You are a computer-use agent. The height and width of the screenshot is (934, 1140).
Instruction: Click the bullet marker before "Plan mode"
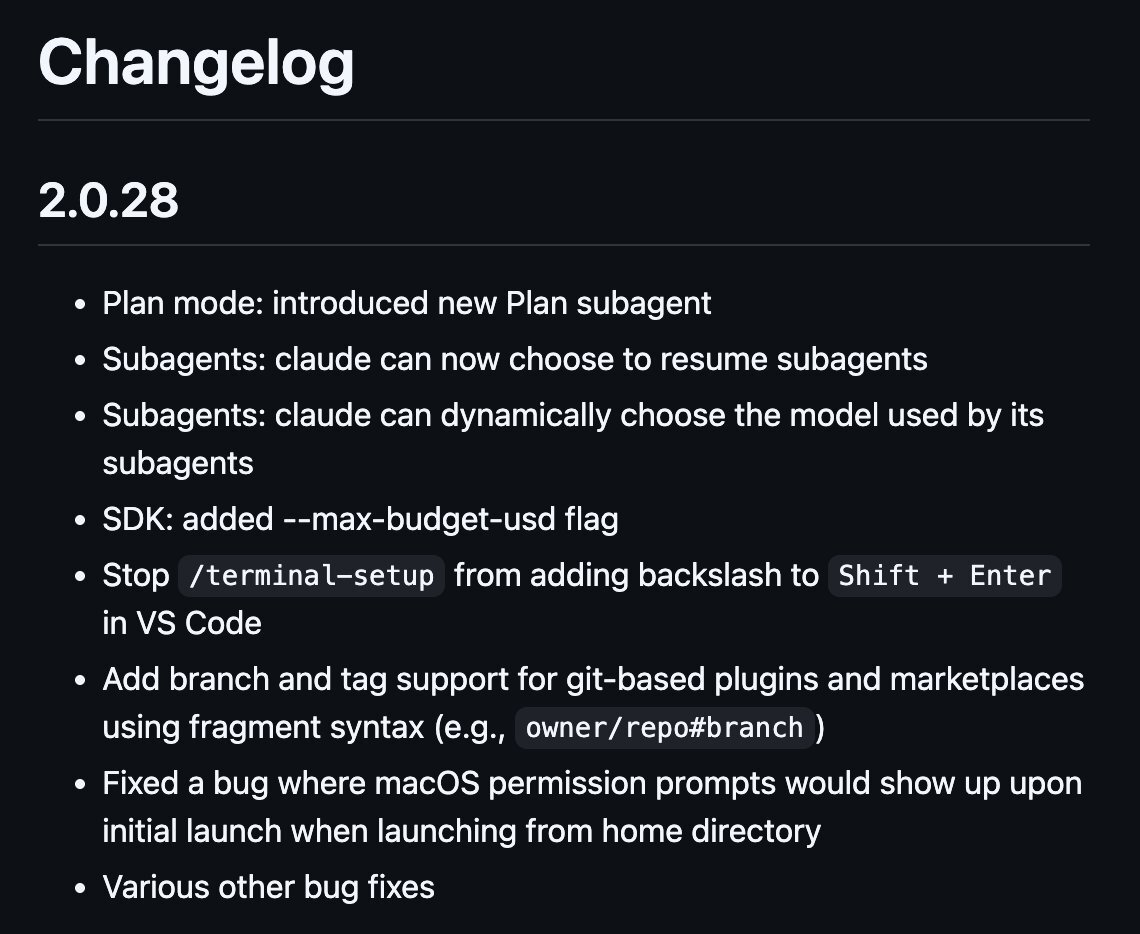[x=82, y=304]
